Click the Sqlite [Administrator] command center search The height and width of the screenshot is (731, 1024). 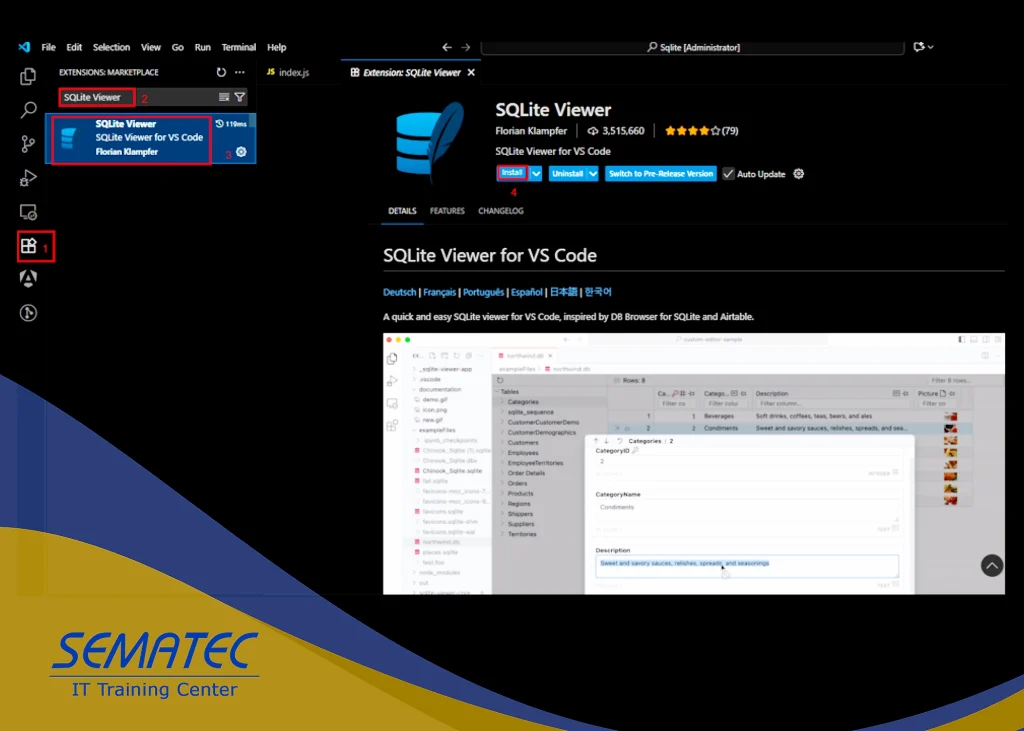tap(692, 47)
